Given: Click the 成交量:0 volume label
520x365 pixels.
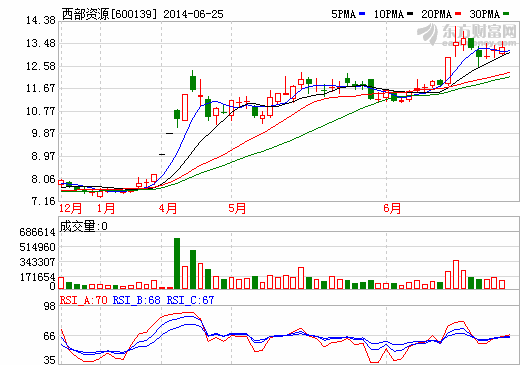Looking at the screenshot, I should pos(84,226).
